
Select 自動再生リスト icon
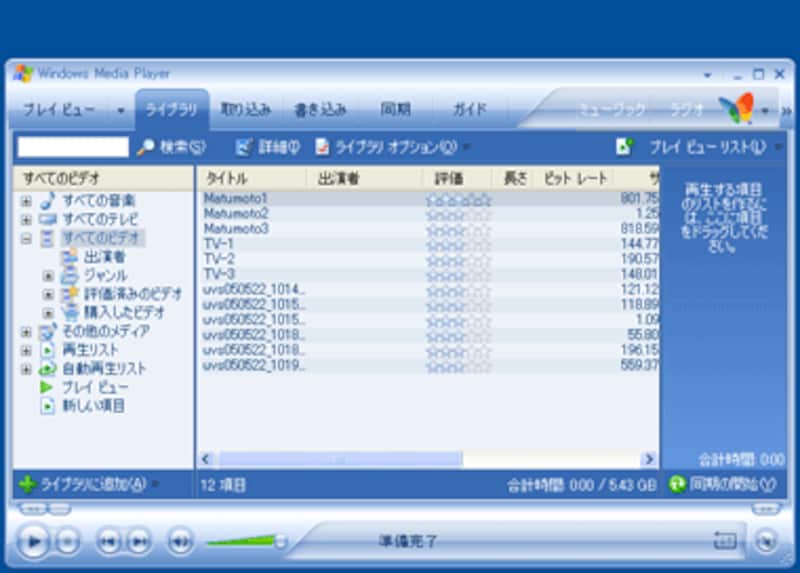[47, 369]
